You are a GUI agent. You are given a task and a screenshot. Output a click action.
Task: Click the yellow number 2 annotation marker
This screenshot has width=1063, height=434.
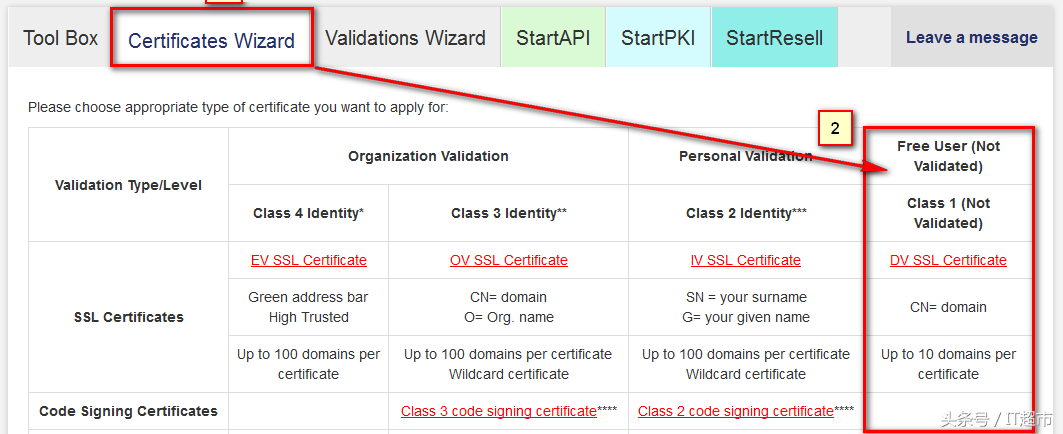pyautogui.click(x=835, y=128)
